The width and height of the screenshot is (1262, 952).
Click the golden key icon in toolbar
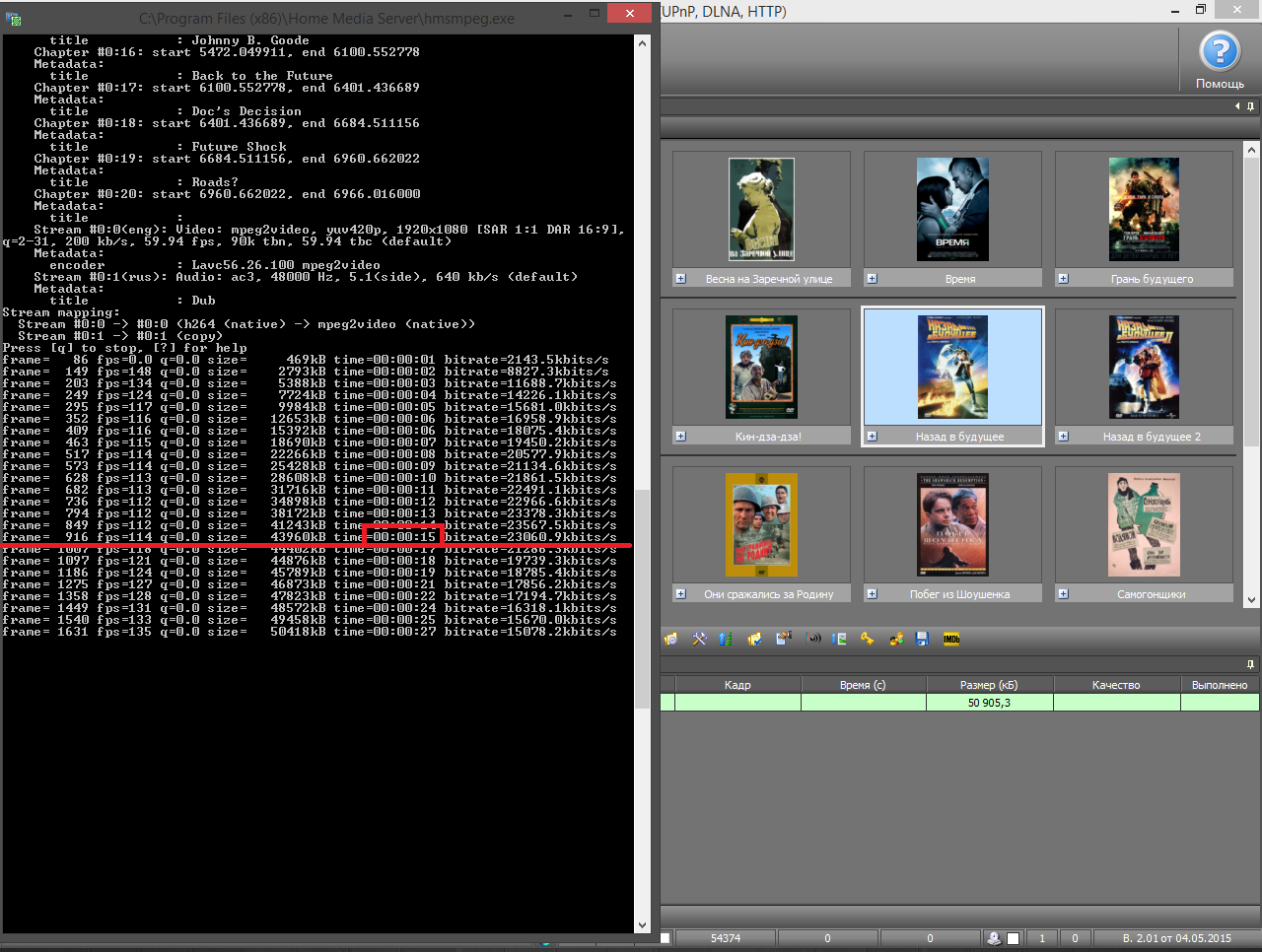[868, 639]
